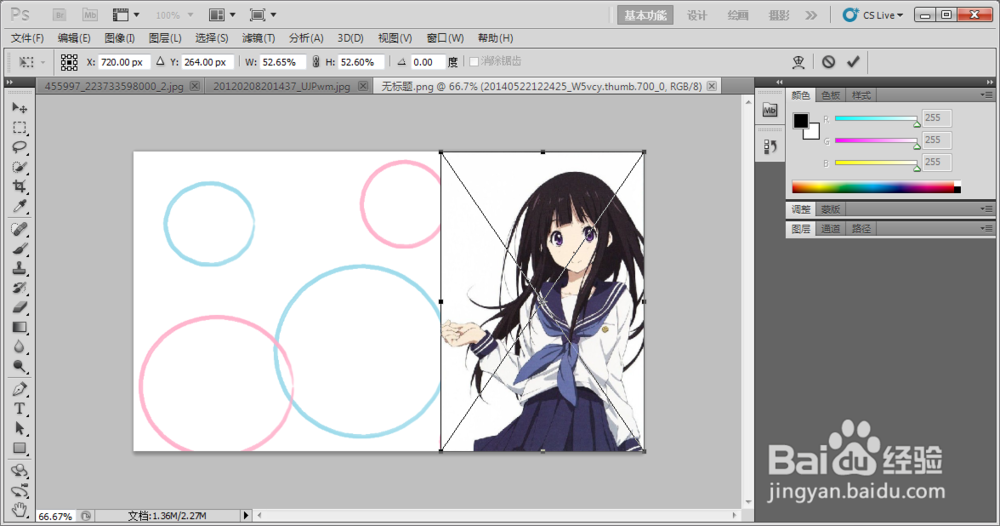Toggle relative positioning triangle for reference point

pos(159,62)
